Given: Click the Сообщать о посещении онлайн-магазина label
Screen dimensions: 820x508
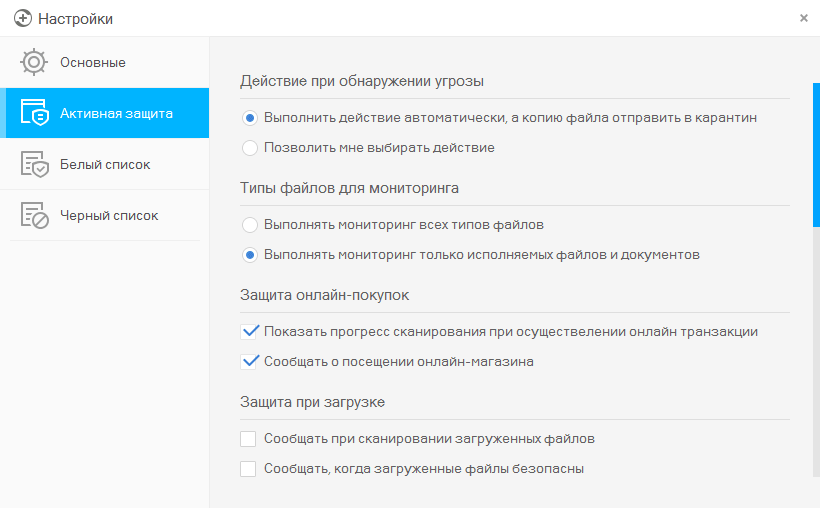Looking at the screenshot, I should [398, 361].
